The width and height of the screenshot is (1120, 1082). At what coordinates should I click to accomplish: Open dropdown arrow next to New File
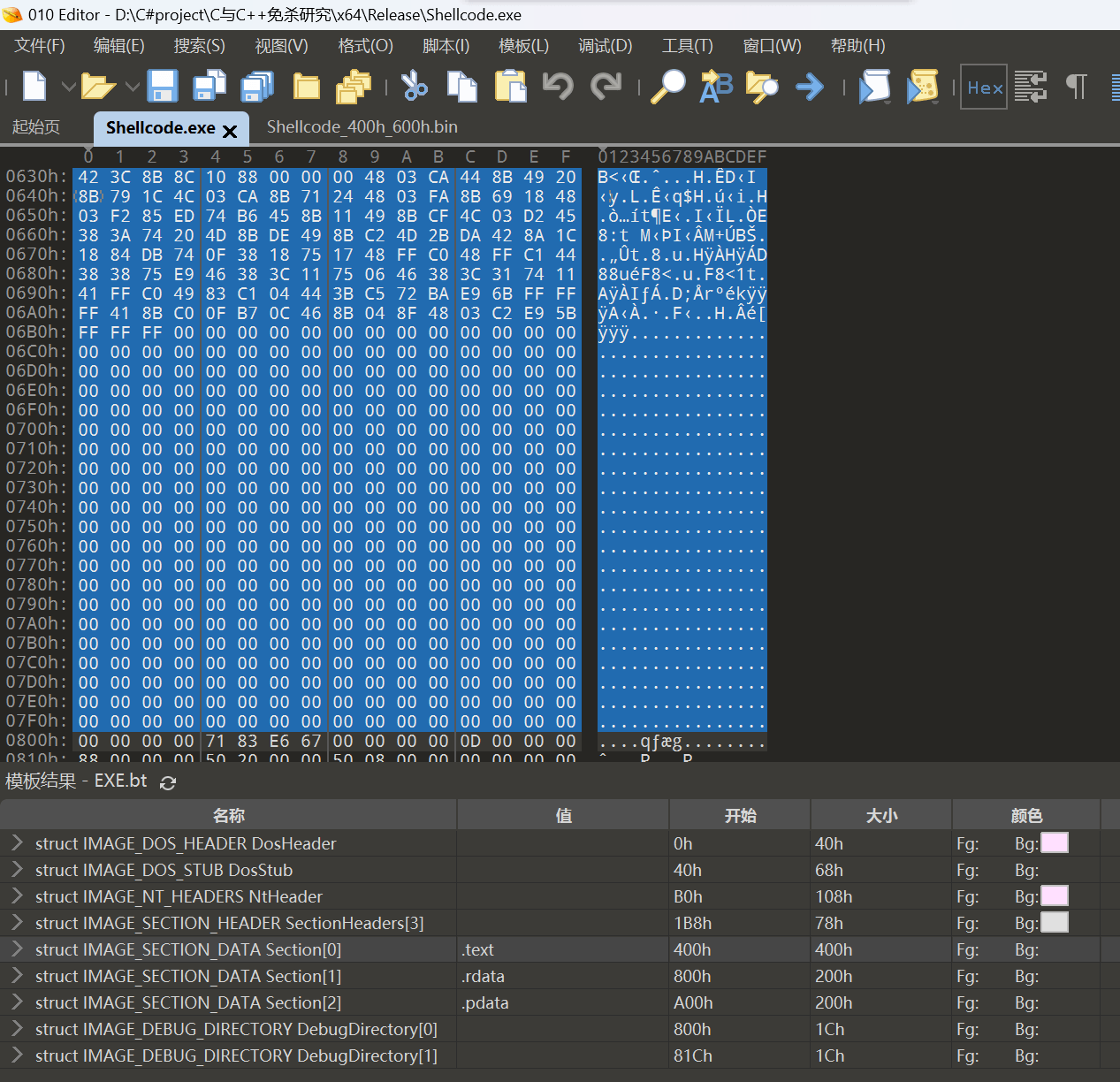tap(68, 87)
